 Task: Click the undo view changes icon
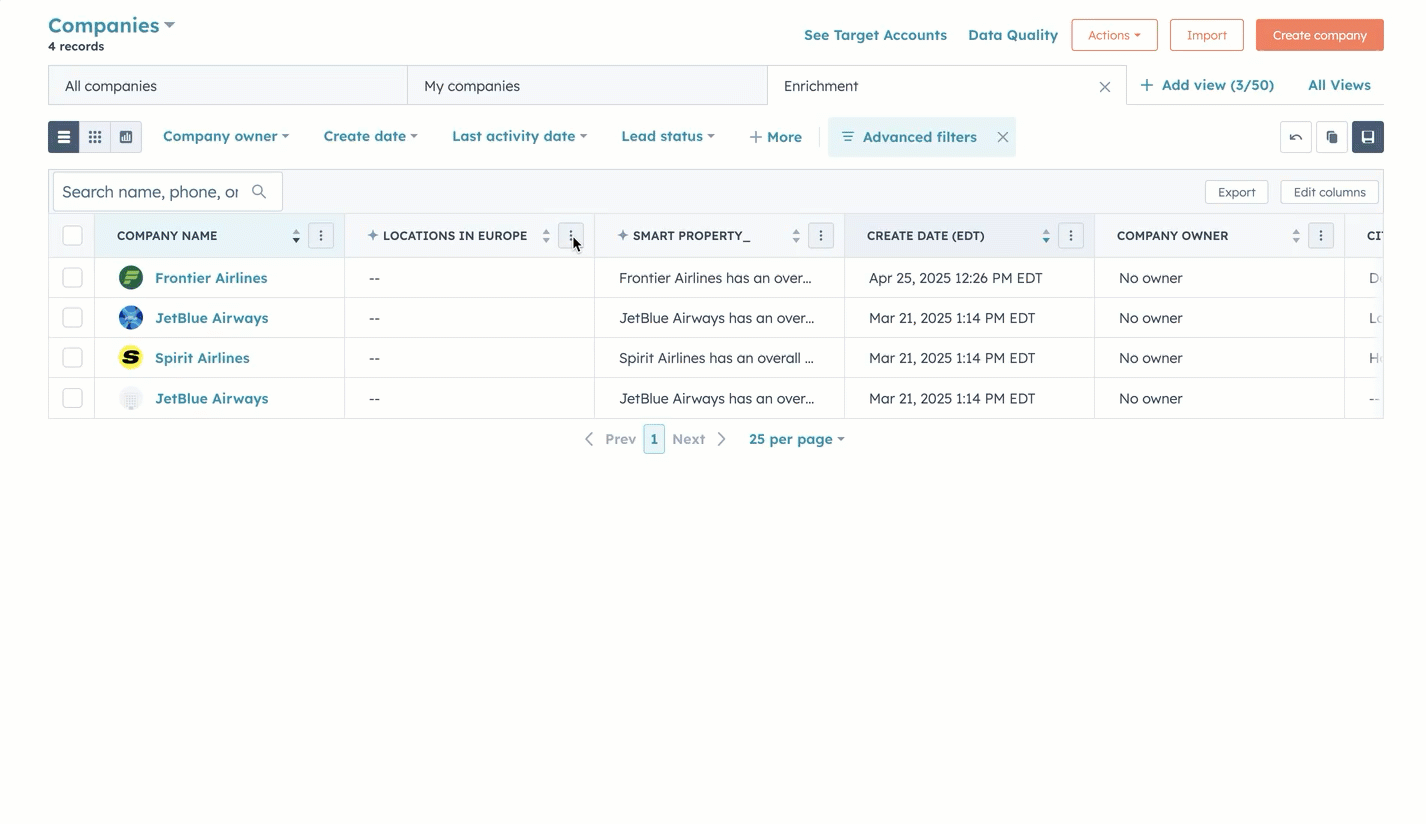coord(1295,137)
